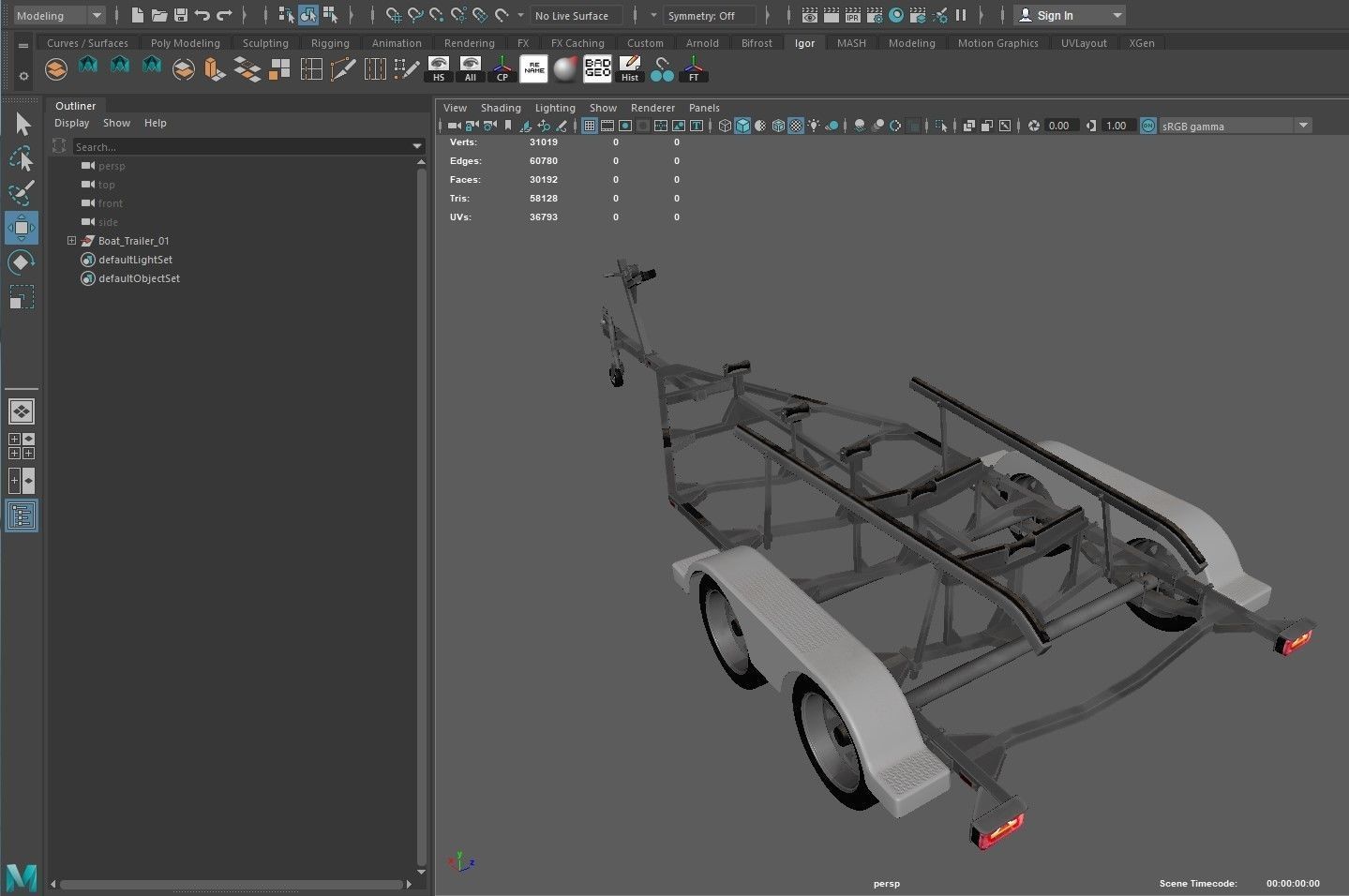Open Render Settings clapperboard gear icon
Viewport: 1349px width, 896px height.
click(x=875, y=15)
